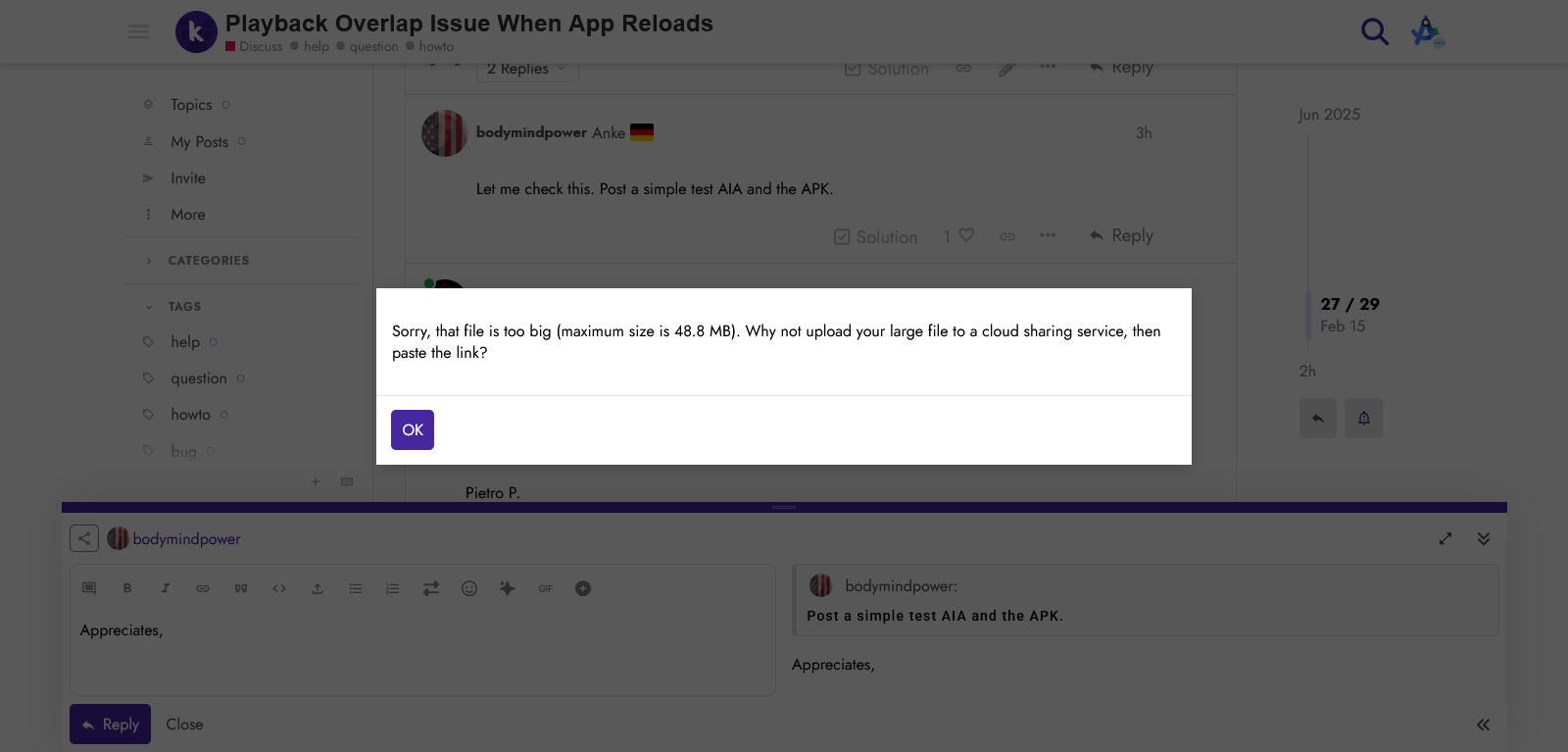
Task: Open the emoji picker in composer toolbar
Action: [x=469, y=588]
